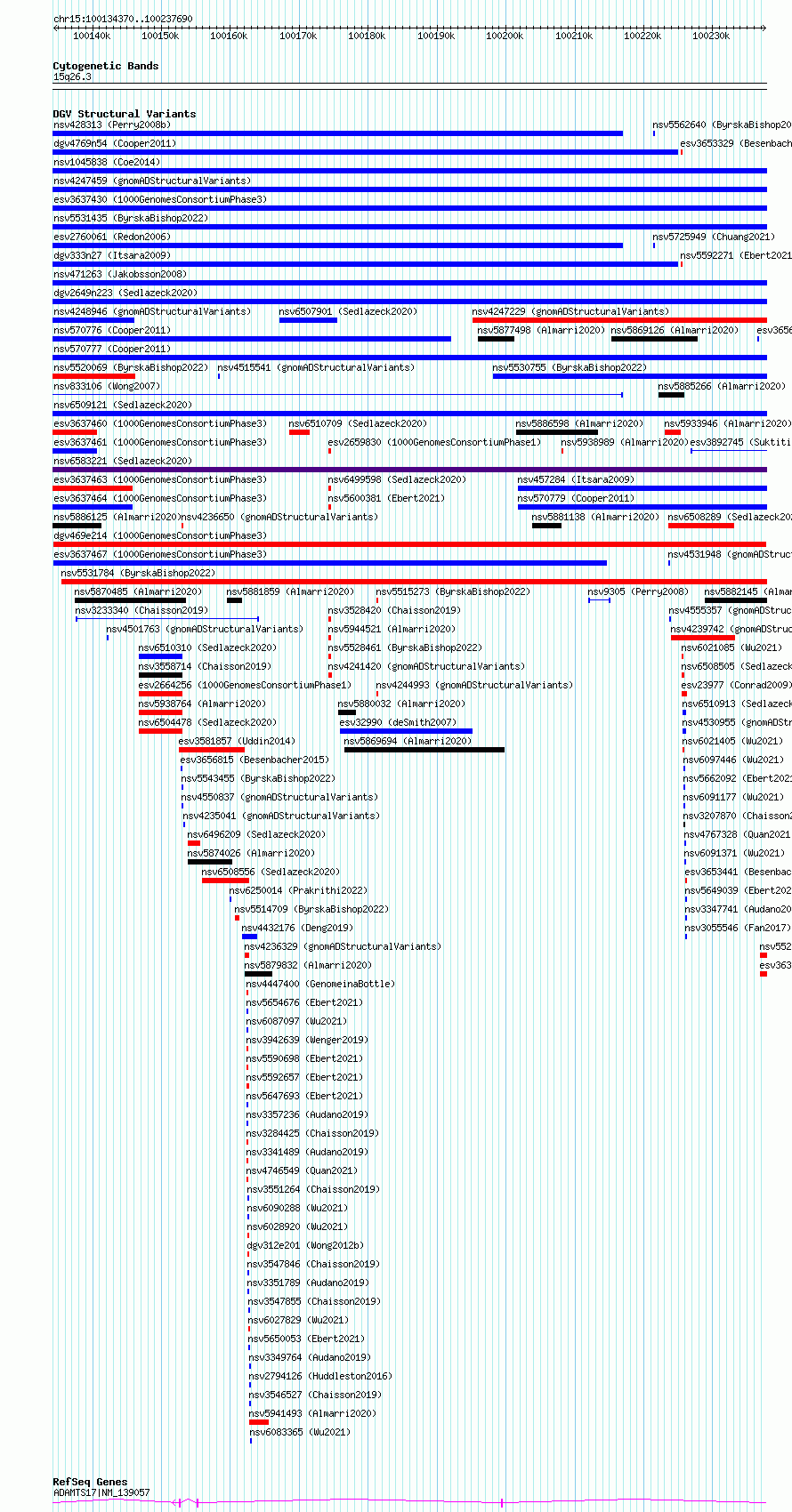
Task: Select nsv4447400 (GenomeinaBottle) variant
Action: pyautogui.click(x=320, y=985)
